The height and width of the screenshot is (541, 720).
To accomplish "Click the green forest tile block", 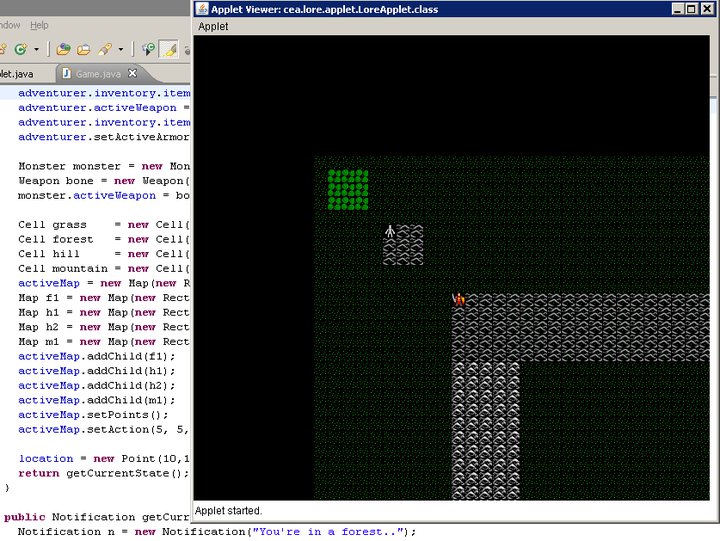I will pos(348,190).
